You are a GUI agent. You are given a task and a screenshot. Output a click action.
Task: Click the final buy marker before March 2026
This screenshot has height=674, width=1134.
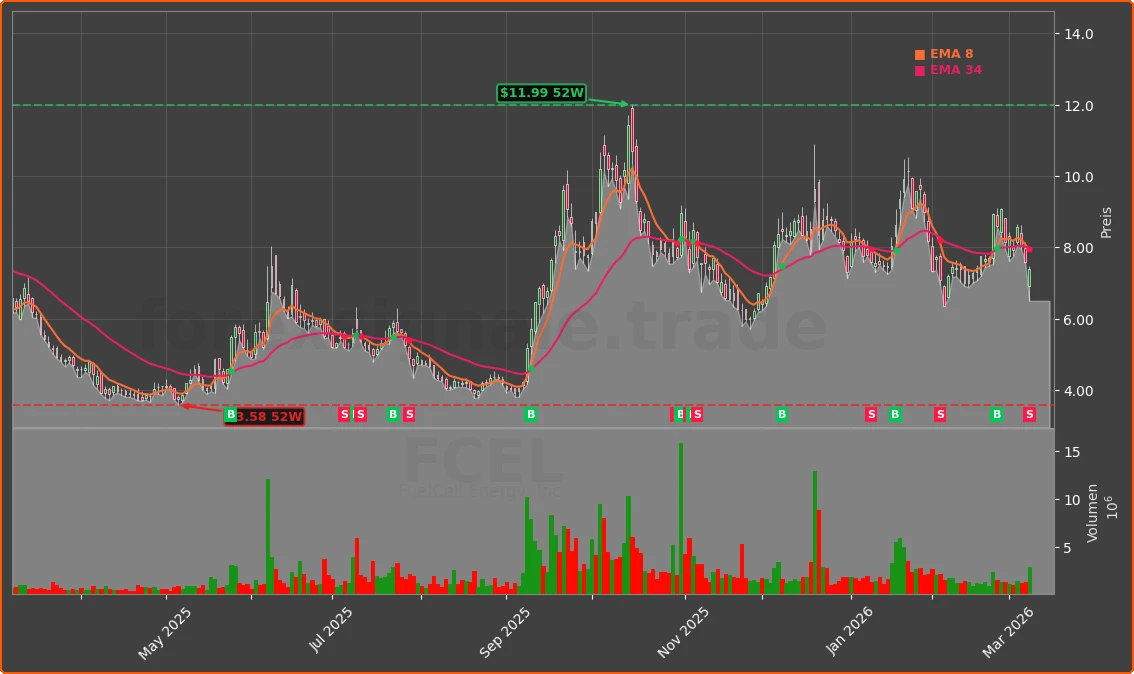[997, 415]
